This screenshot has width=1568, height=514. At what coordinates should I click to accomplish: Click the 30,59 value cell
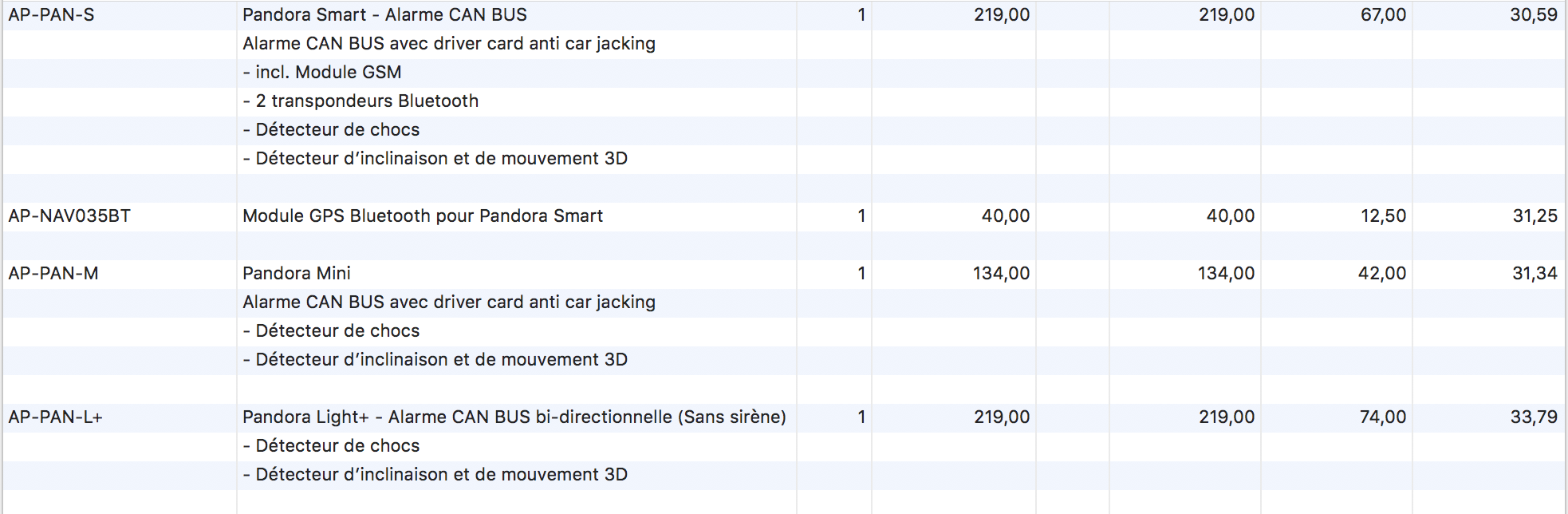point(1534,15)
